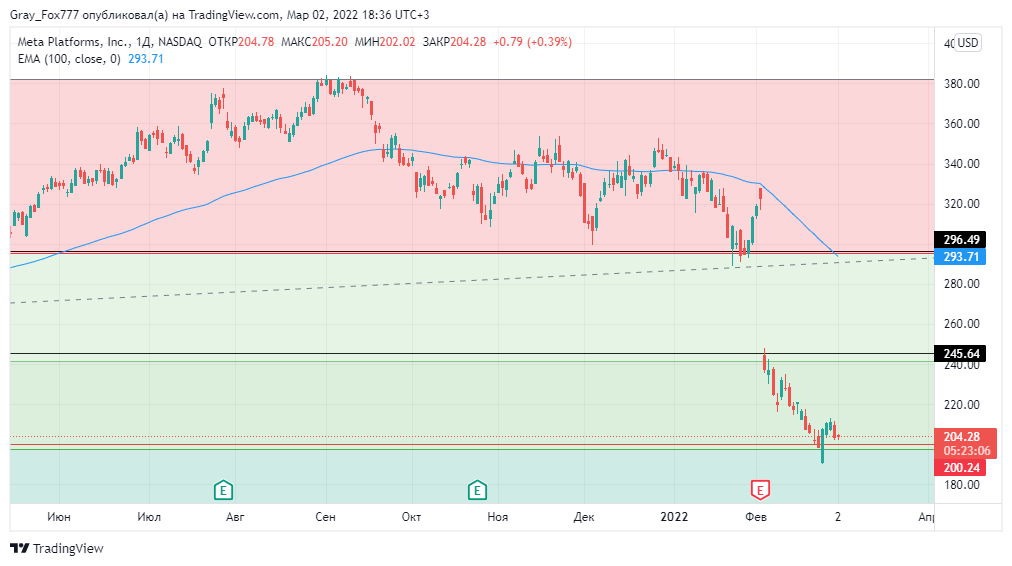Click the 200.24 price level label
This screenshot has height=566, width=1012.
960,468
